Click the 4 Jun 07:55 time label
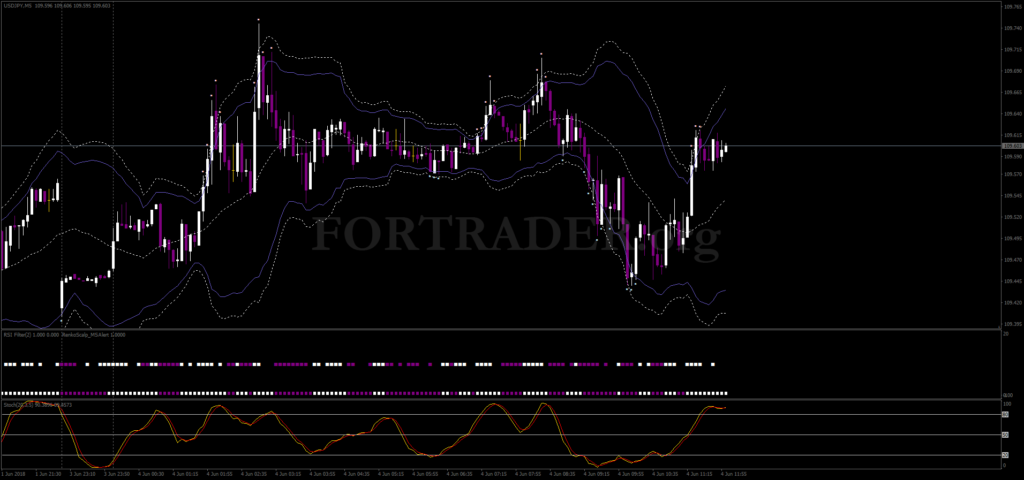This screenshot has width=1024, height=480. click(528, 475)
